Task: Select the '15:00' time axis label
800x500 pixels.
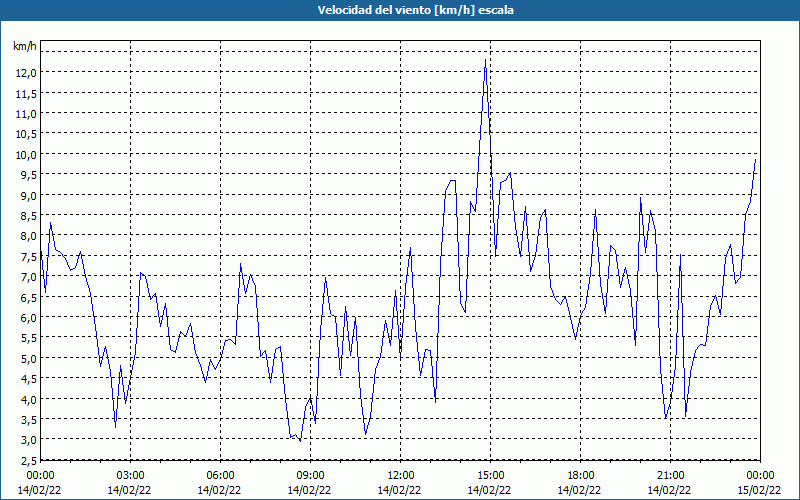Action: 490,476
